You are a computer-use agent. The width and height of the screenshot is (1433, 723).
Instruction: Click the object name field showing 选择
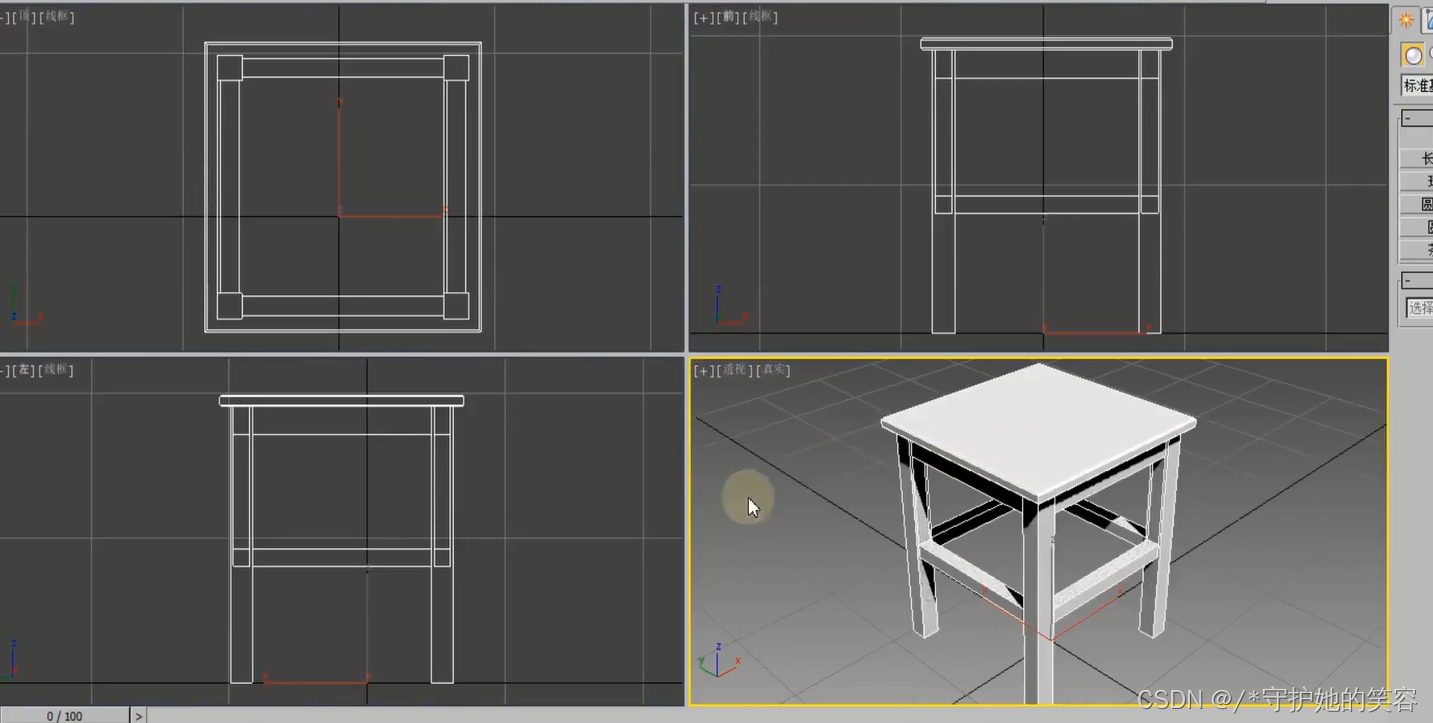[1419, 308]
